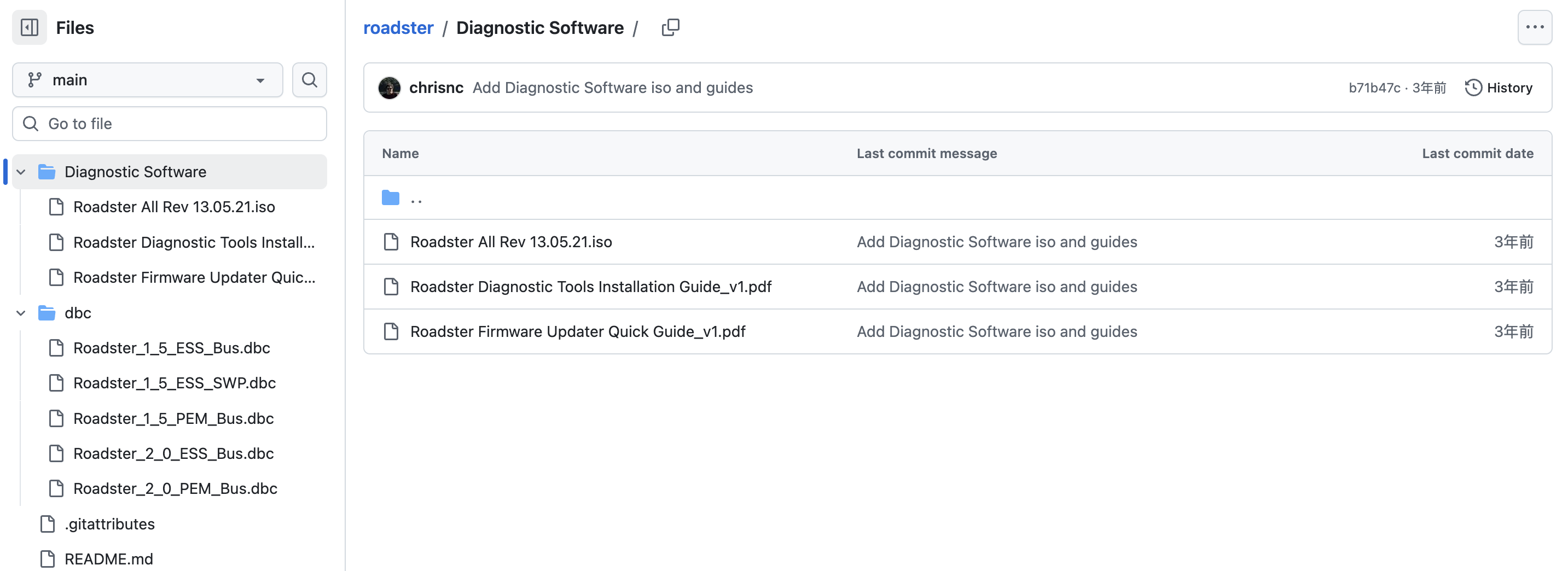Click the History clock icon
This screenshot has height=571, width=1568.
[x=1473, y=88]
